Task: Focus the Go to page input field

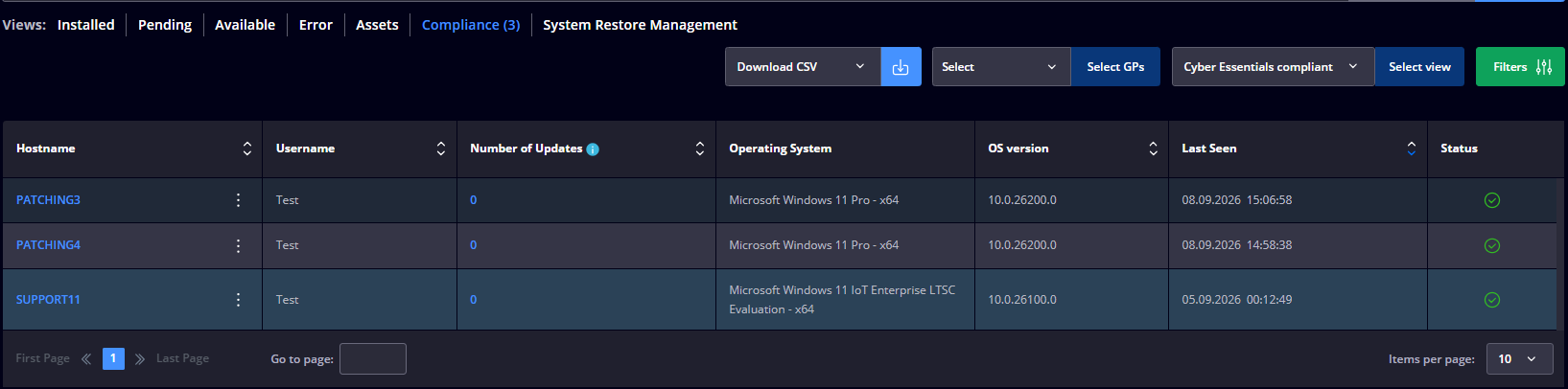Action: click(x=373, y=359)
